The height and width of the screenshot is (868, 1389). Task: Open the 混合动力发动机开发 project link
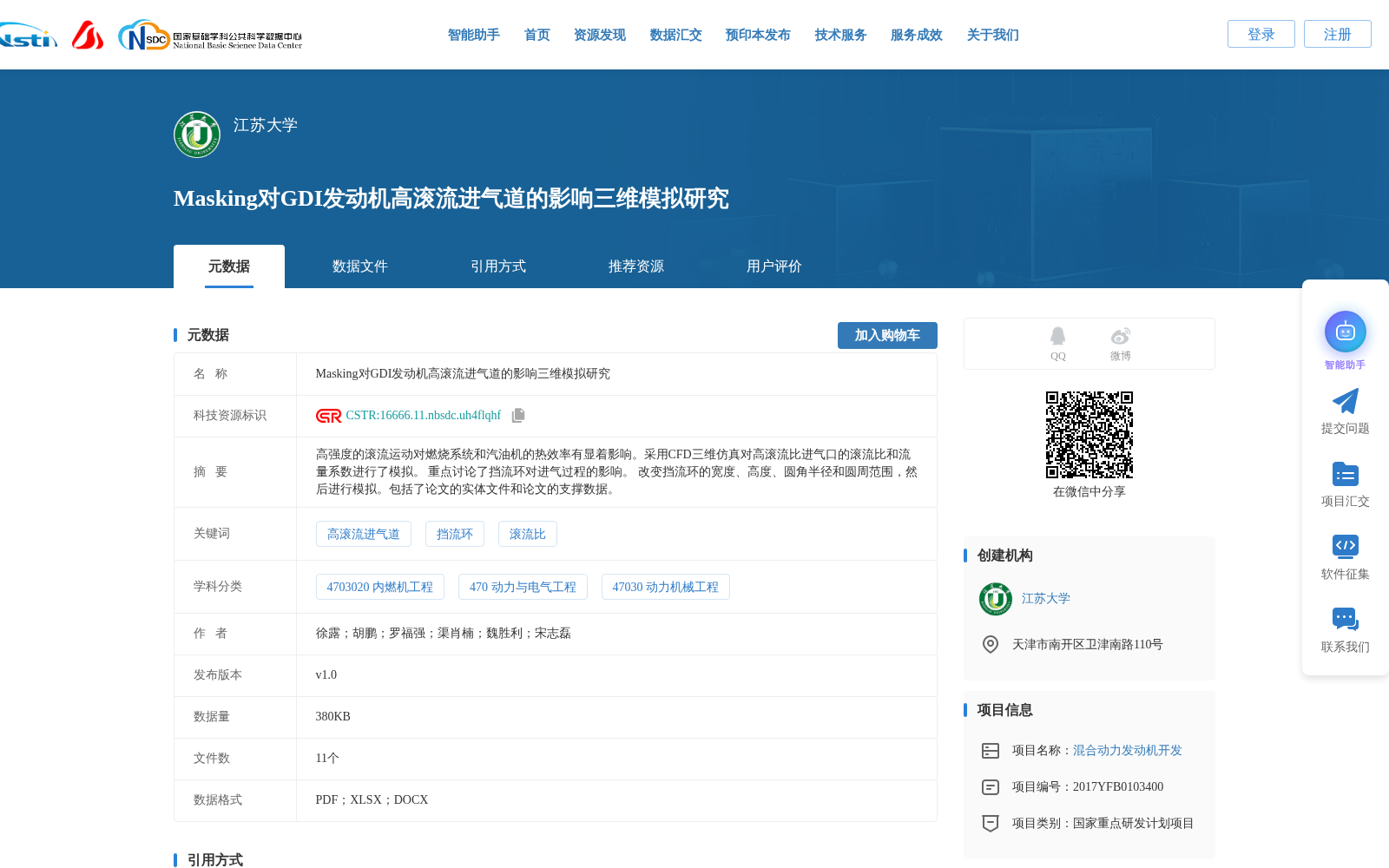tap(1128, 751)
